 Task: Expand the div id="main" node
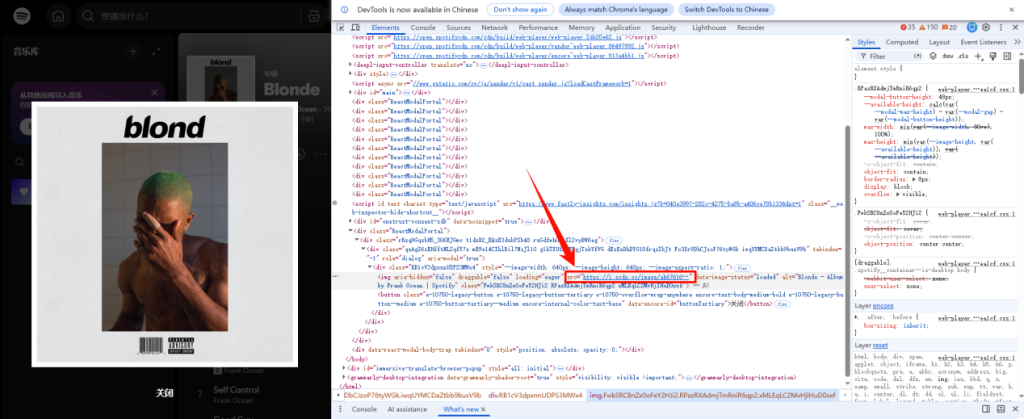coord(349,93)
